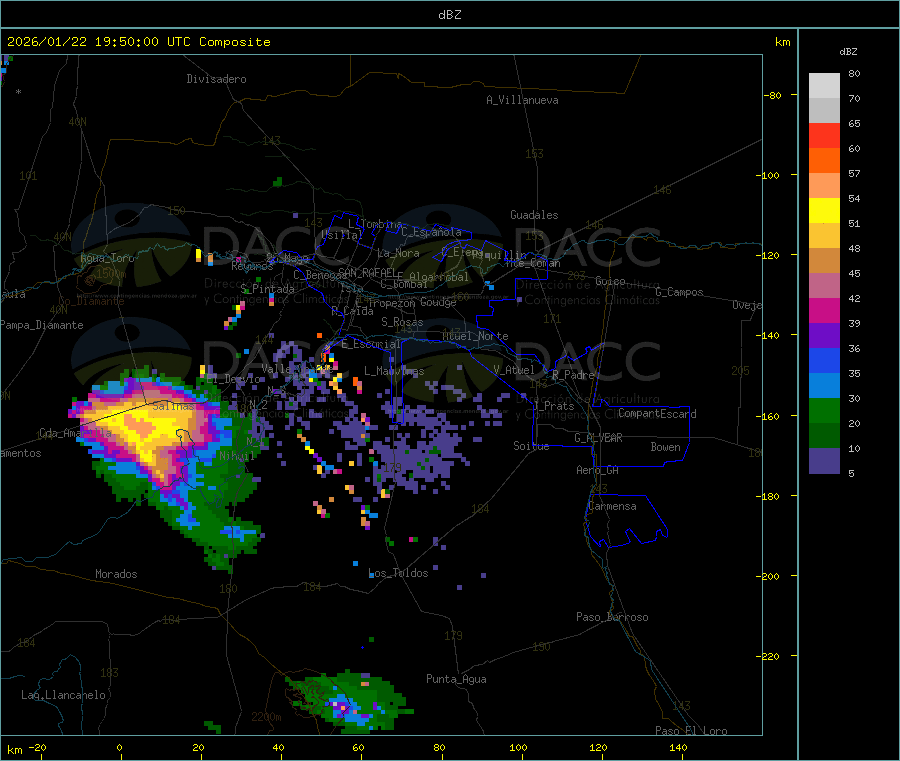Choose the 39 dBZ purple swatch
This screenshot has width=900, height=761.
point(824,336)
